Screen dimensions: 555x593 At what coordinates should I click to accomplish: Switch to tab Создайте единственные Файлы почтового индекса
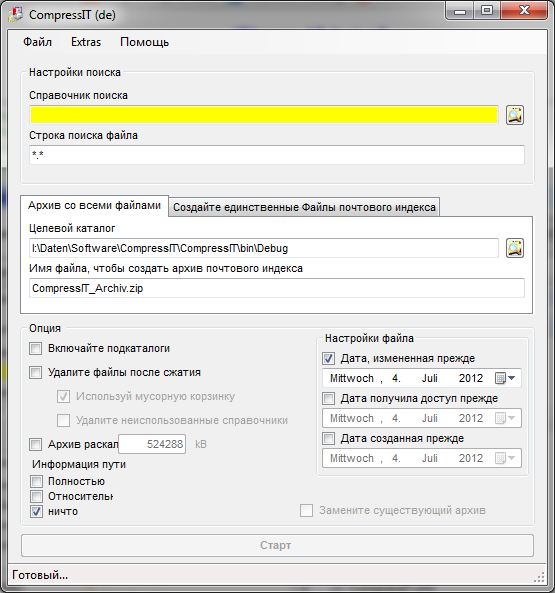(x=304, y=207)
